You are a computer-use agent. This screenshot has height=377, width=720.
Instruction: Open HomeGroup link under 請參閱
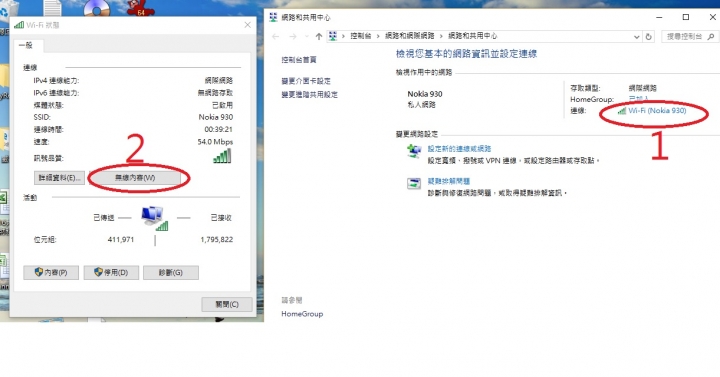click(302, 314)
